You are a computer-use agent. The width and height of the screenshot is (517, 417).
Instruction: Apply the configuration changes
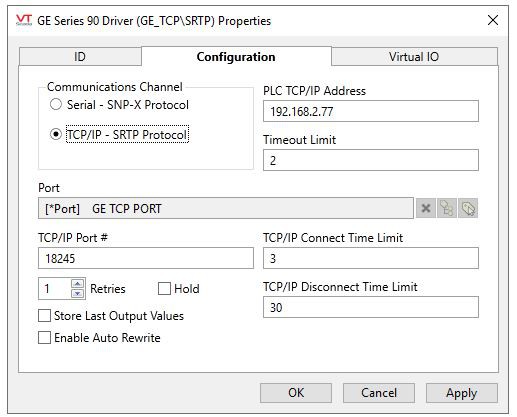tap(462, 393)
